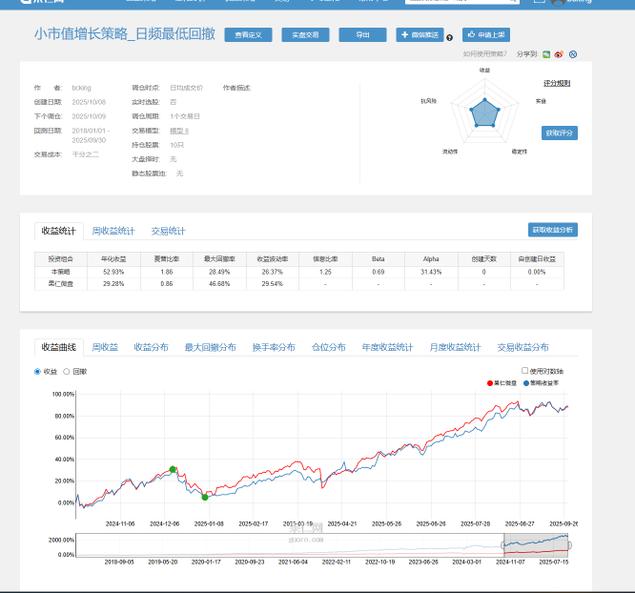The width and height of the screenshot is (635, 593).
Task: Click the Weibo share icon
Action: (559, 54)
